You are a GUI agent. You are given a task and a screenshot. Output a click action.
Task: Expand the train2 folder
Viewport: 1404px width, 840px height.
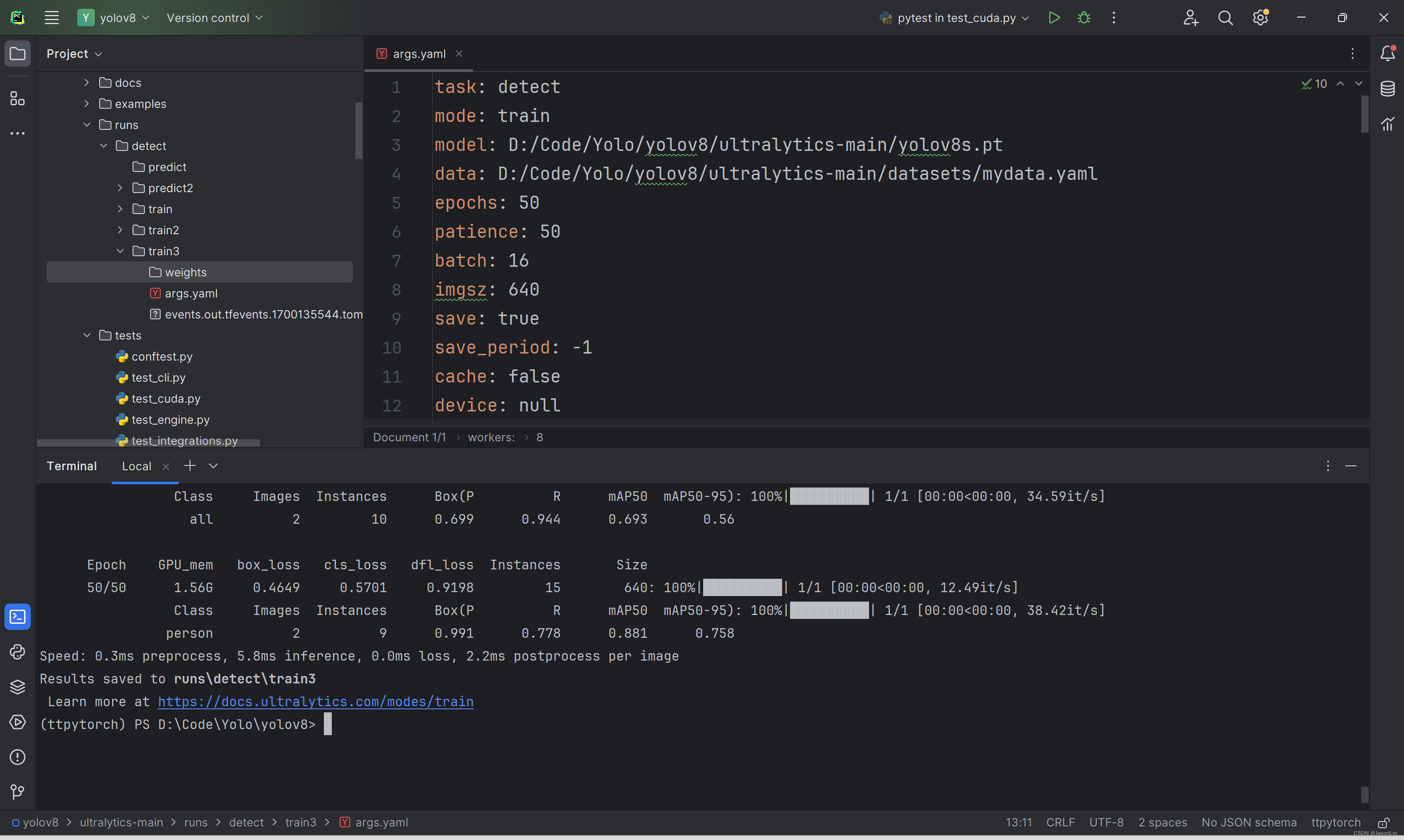click(120, 230)
